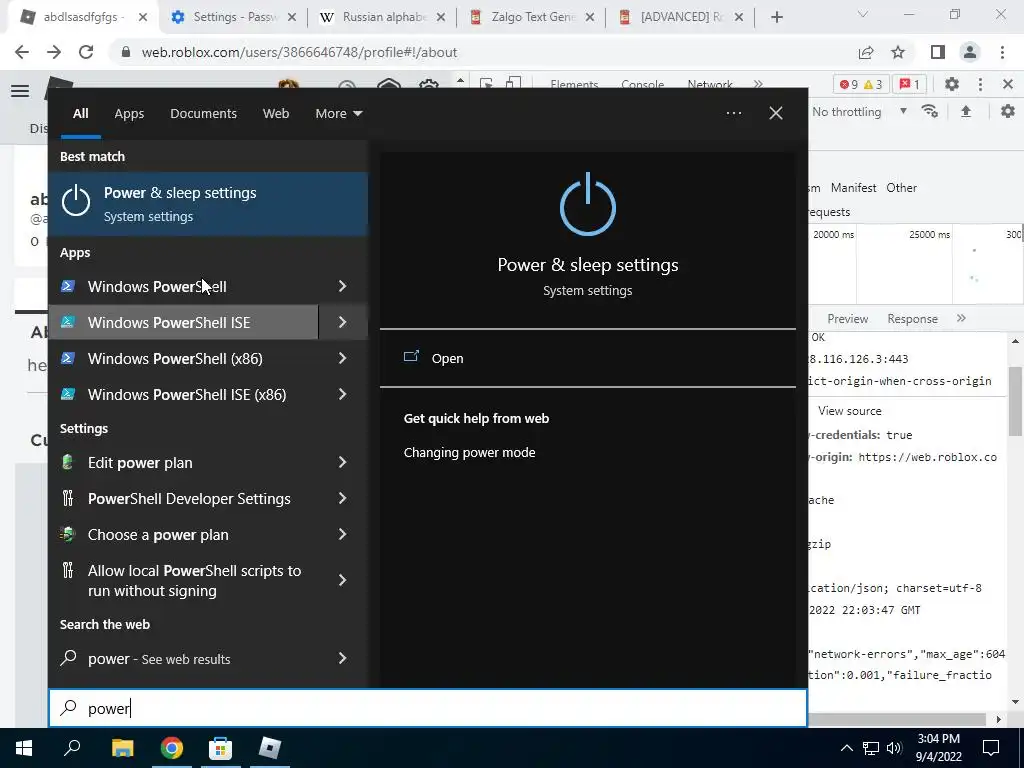Launch Windows PowerShell ISE

[x=184, y=322]
